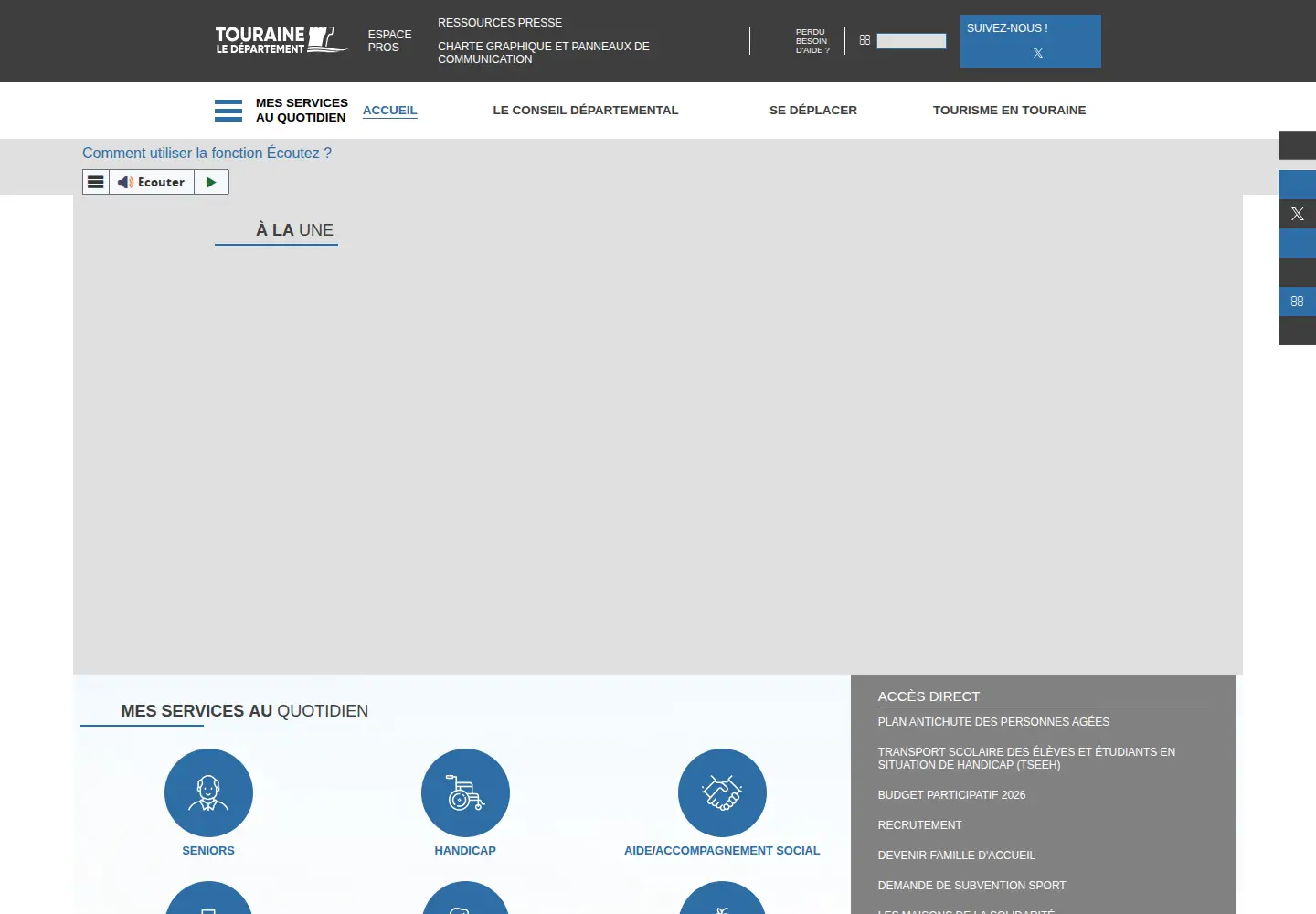Open Budget participatif 2026 link

(x=951, y=795)
